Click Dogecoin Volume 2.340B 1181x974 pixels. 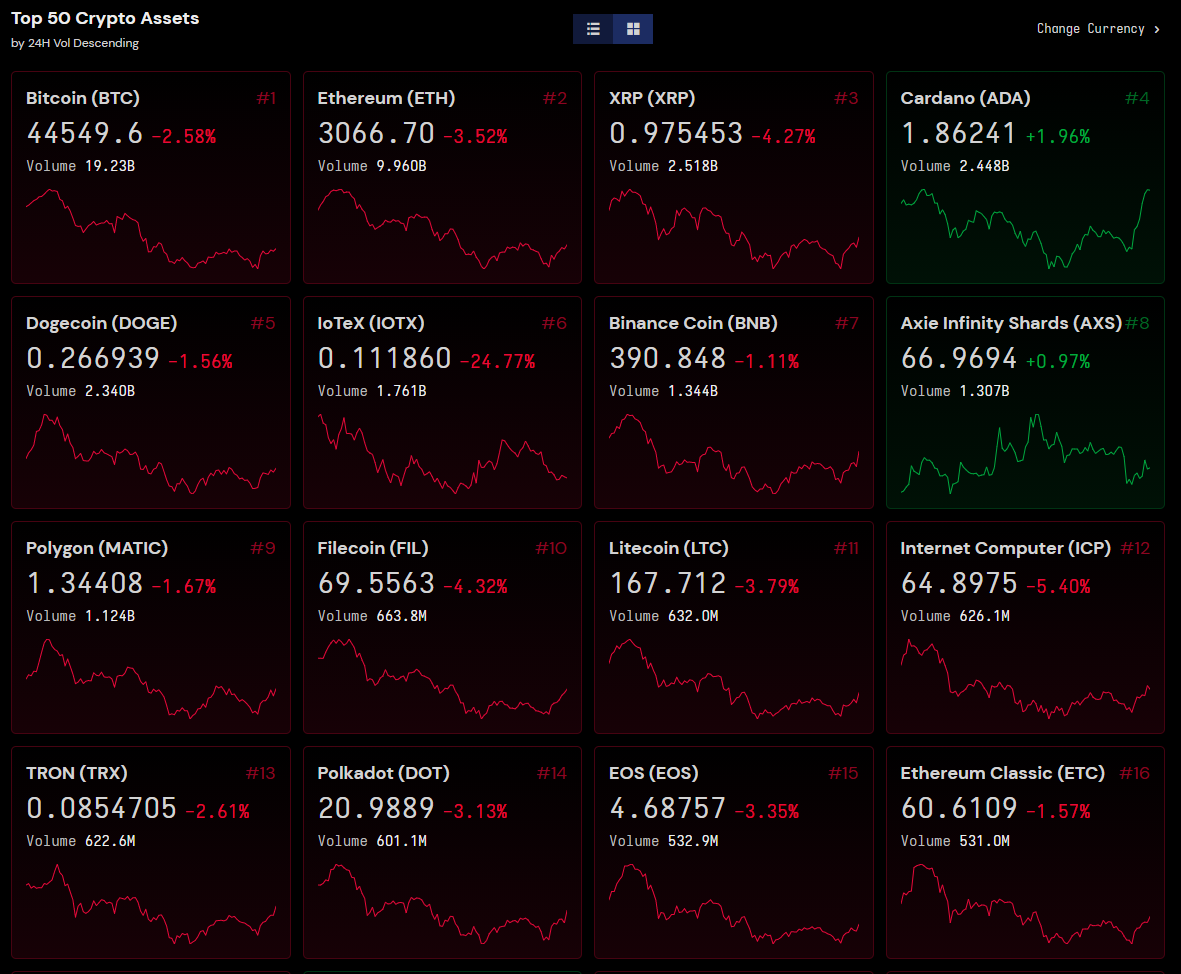tap(81, 391)
